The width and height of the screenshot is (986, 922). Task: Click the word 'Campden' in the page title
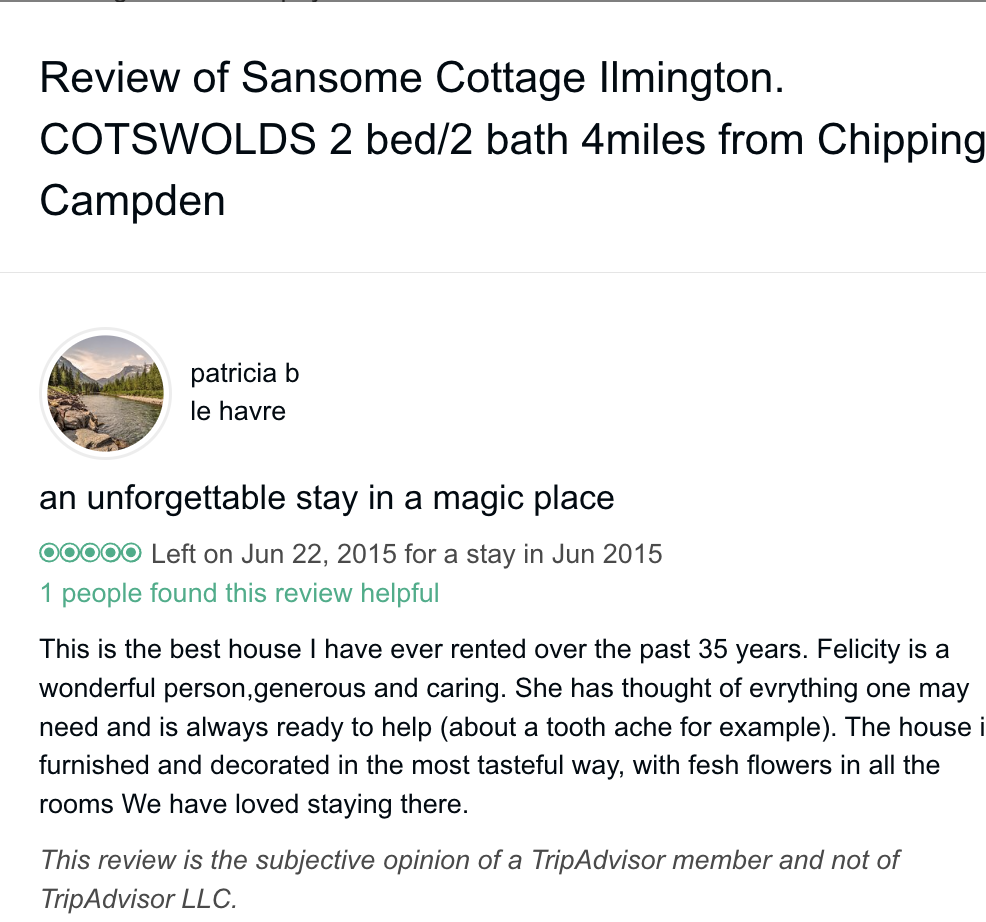point(132,201)
